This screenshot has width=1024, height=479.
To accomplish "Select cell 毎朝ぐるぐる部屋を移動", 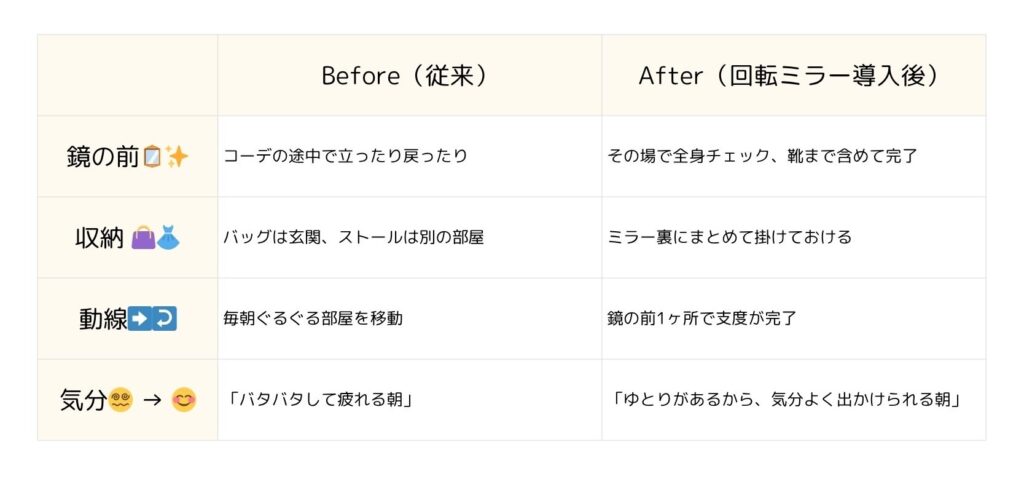I will [409, 319].
